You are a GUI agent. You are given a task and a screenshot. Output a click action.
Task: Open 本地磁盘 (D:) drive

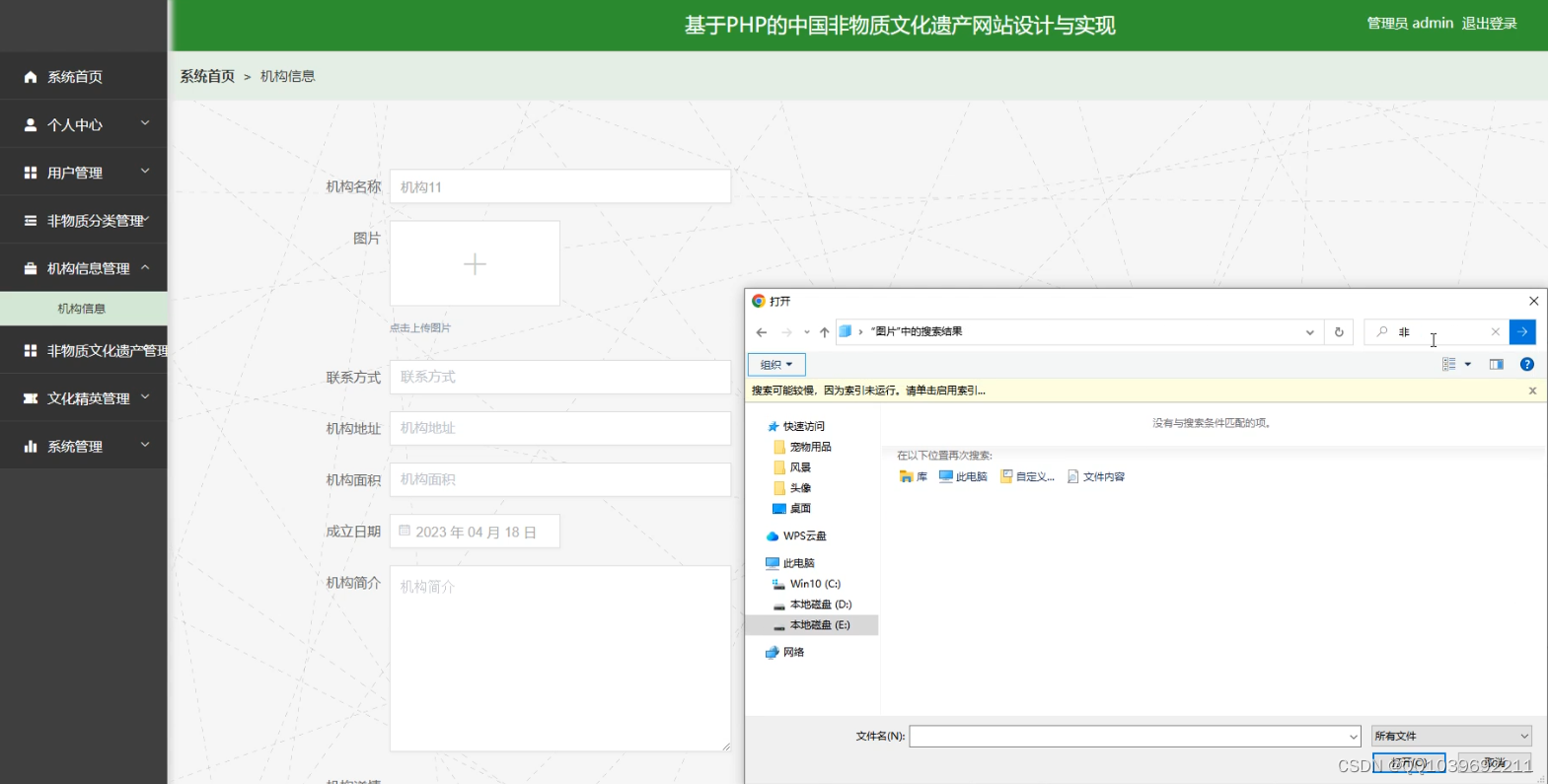[x=821, y=605]
